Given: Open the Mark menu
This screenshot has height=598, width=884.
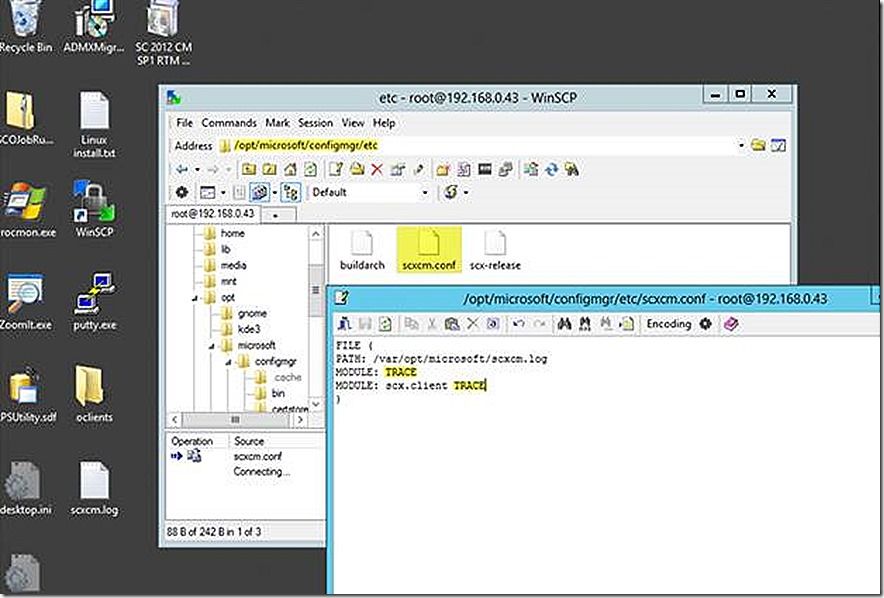Looking at the screenshot, I should tap(277, 123).
